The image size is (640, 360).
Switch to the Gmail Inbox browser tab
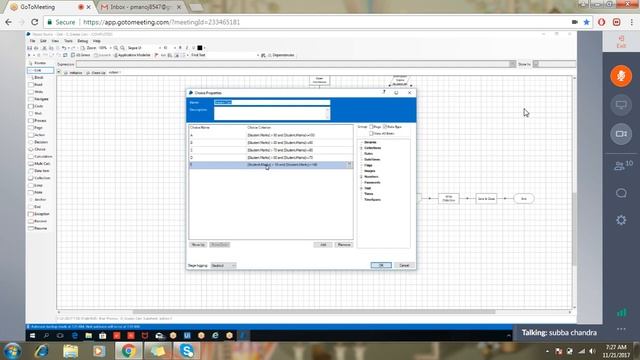[x=140, y=7]
